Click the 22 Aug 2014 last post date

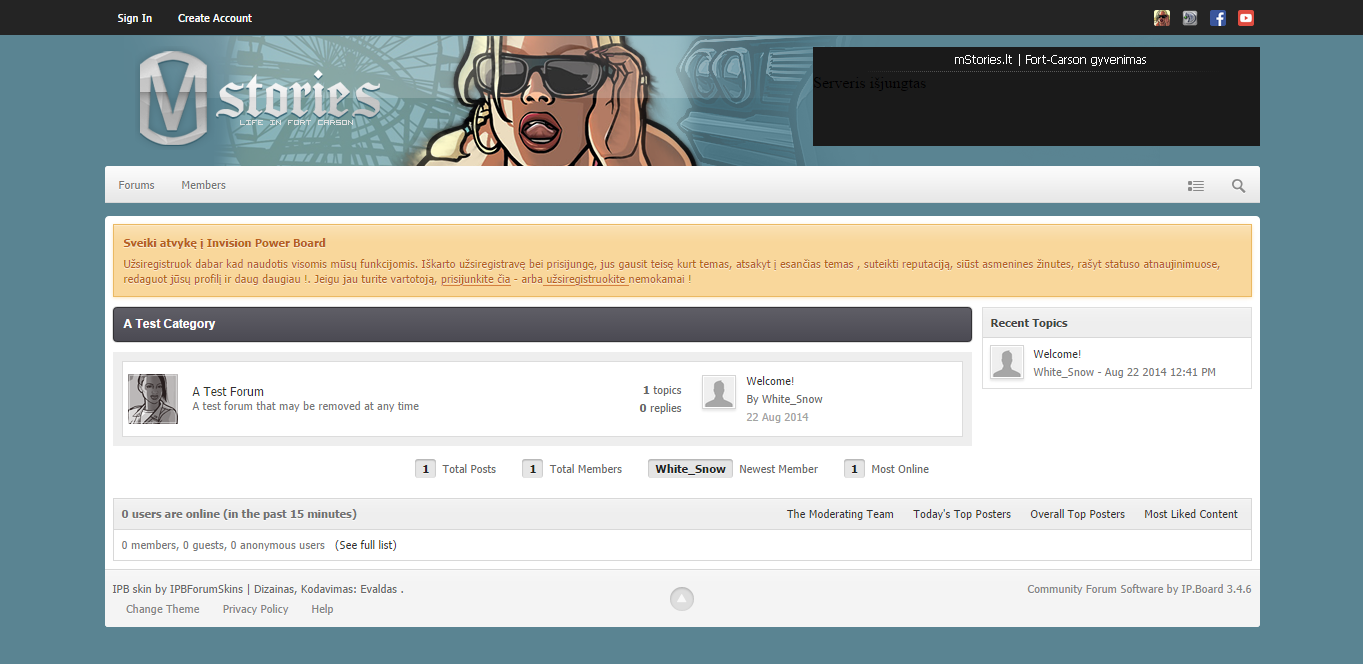777,417
